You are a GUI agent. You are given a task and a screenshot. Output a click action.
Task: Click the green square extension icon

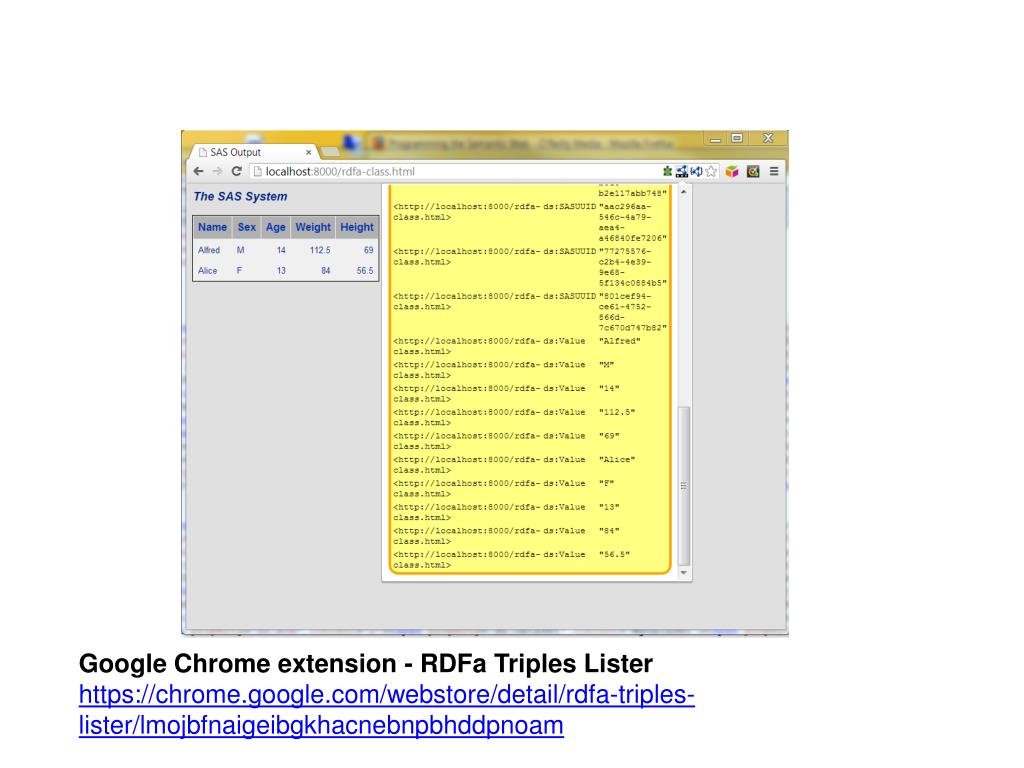click(753, 171)
